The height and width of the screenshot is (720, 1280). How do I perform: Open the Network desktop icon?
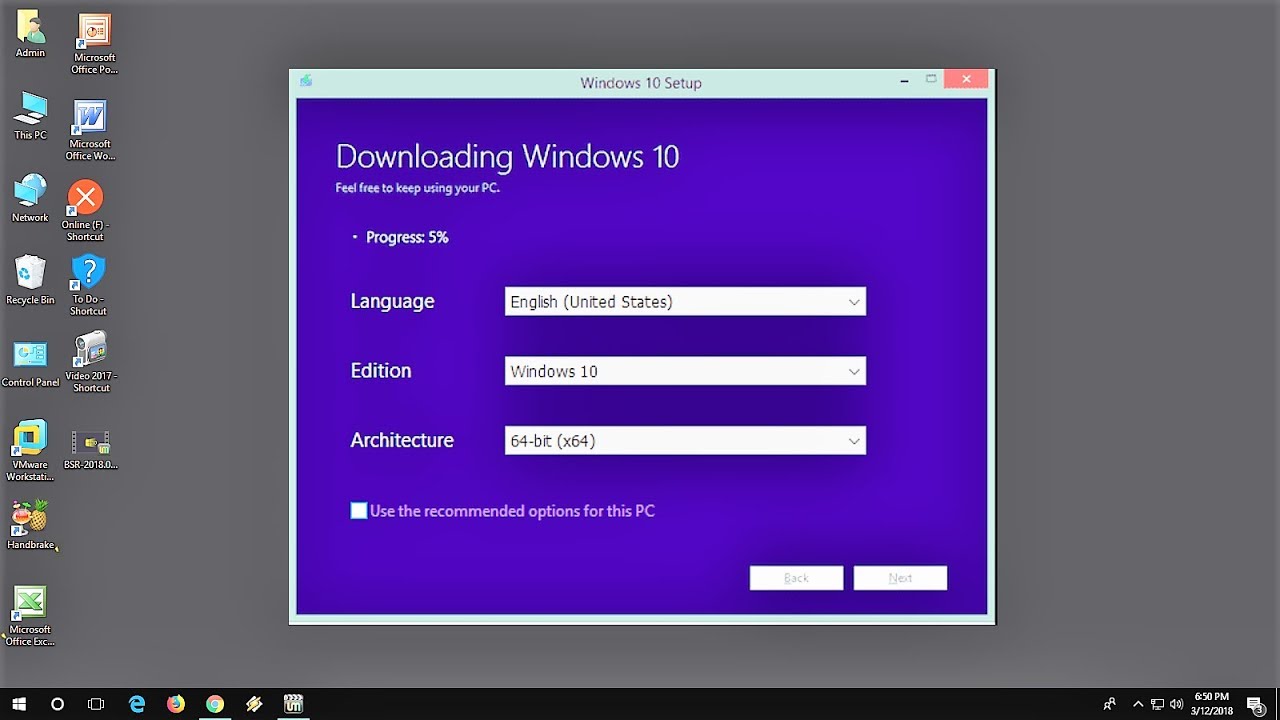[30, 197]
